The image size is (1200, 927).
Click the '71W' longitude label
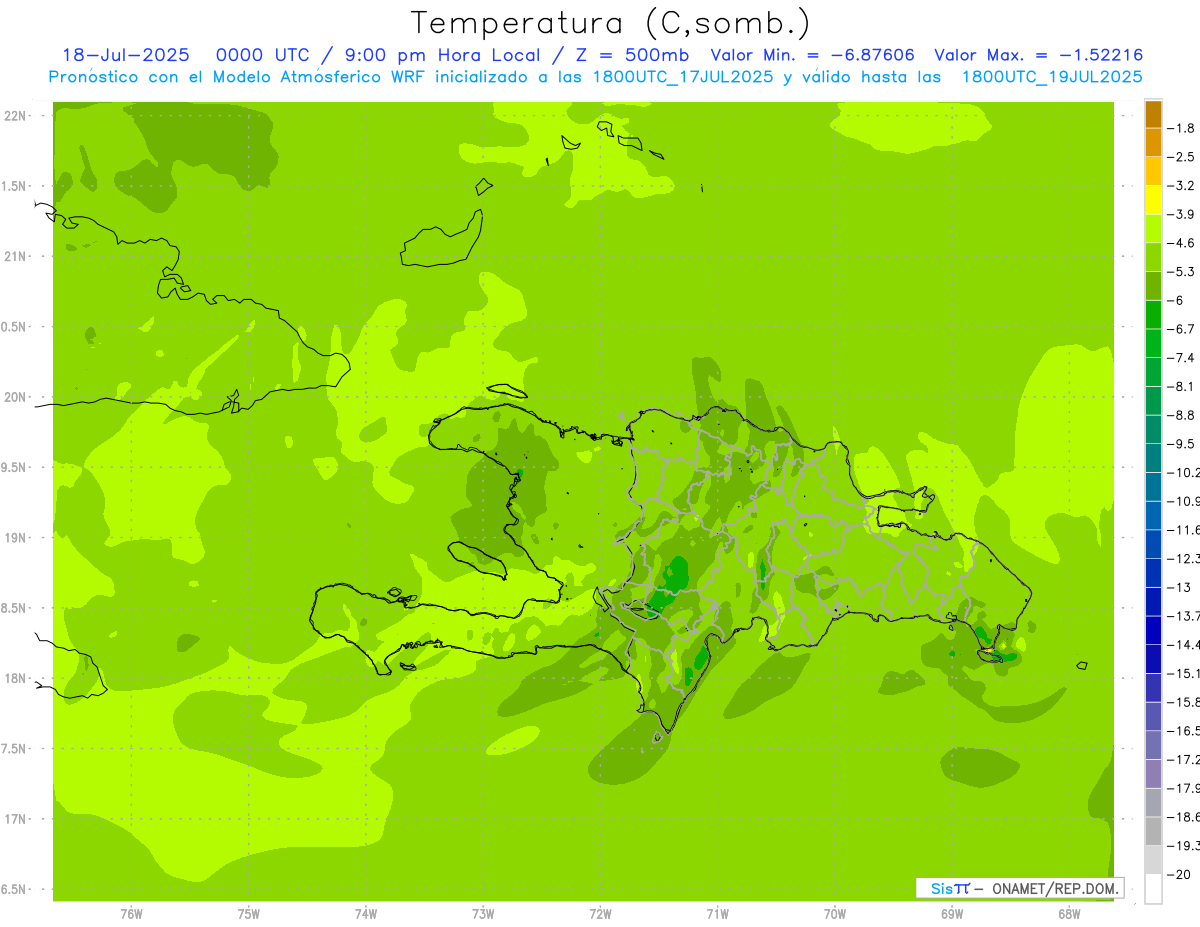coord(717,914)
